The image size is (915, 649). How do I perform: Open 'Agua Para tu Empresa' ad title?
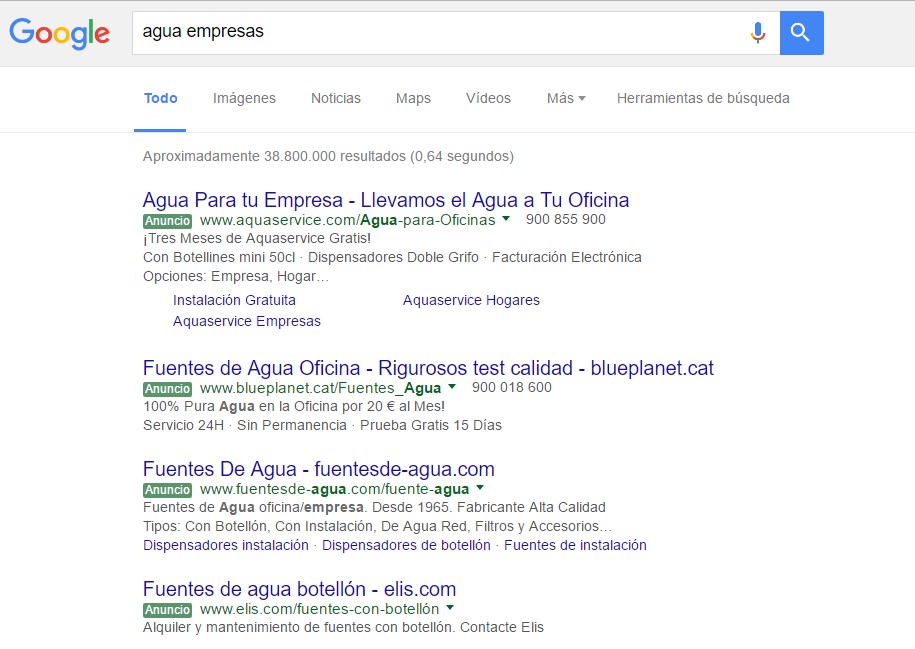[x=386, y=200]
